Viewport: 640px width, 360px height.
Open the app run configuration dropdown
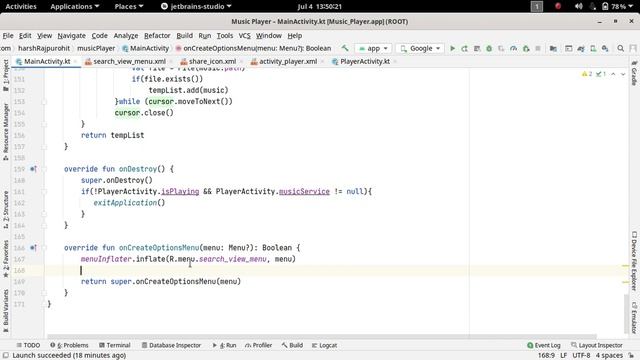pyautogui.click(x=373, y=48)
